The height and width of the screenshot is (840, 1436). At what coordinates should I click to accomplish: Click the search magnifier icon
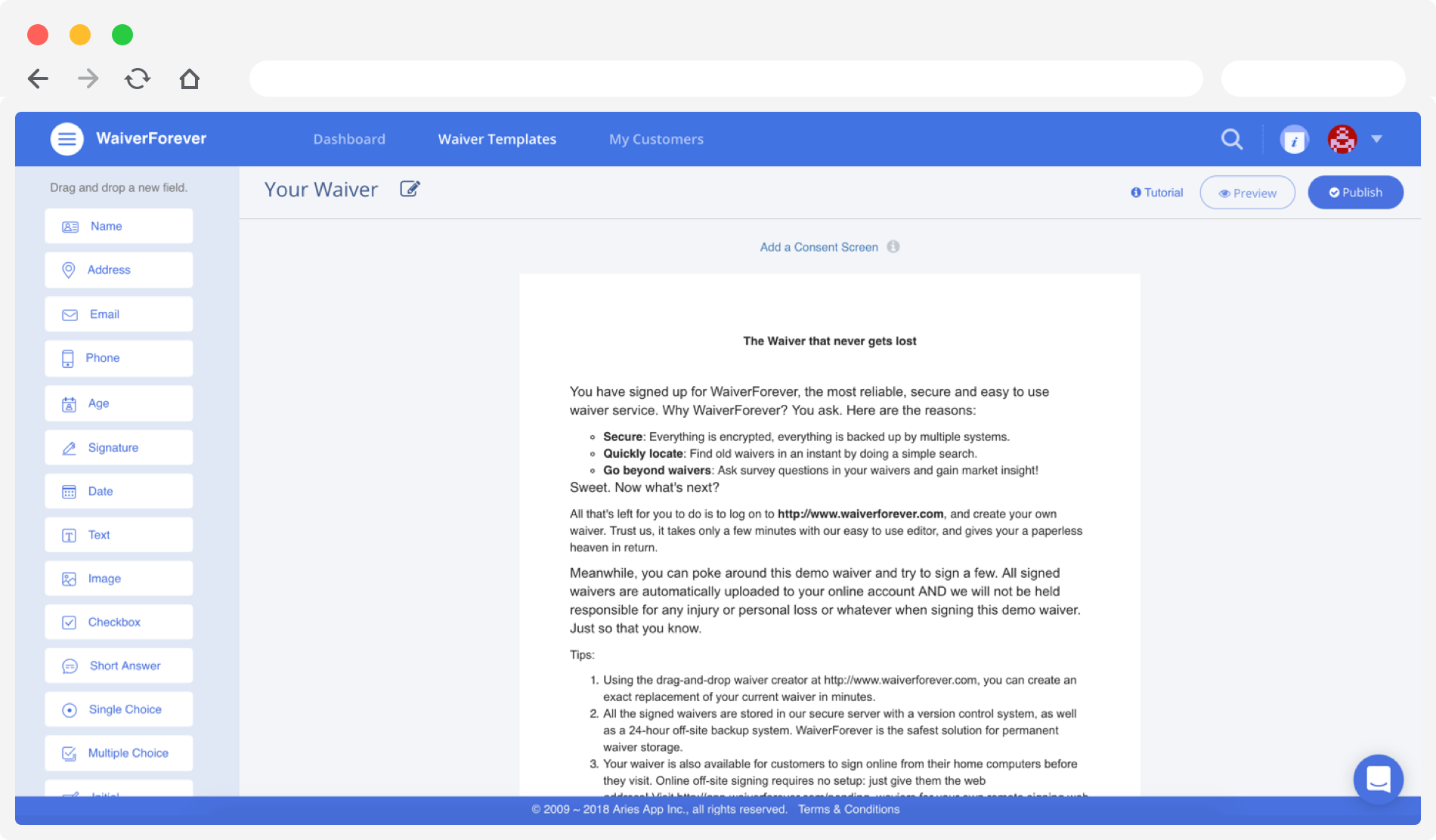(x=1232, y=139)
